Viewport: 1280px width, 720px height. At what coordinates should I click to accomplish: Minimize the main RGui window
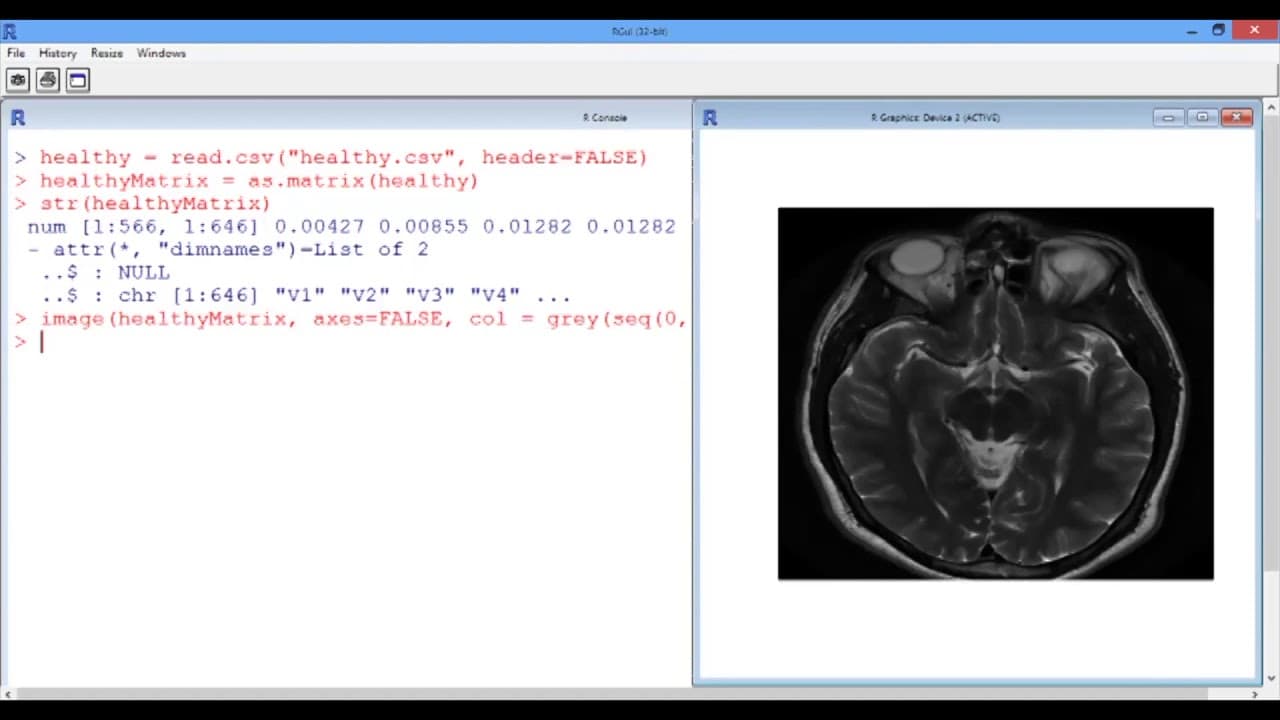pyautogui.click(x=1191, y=31)
